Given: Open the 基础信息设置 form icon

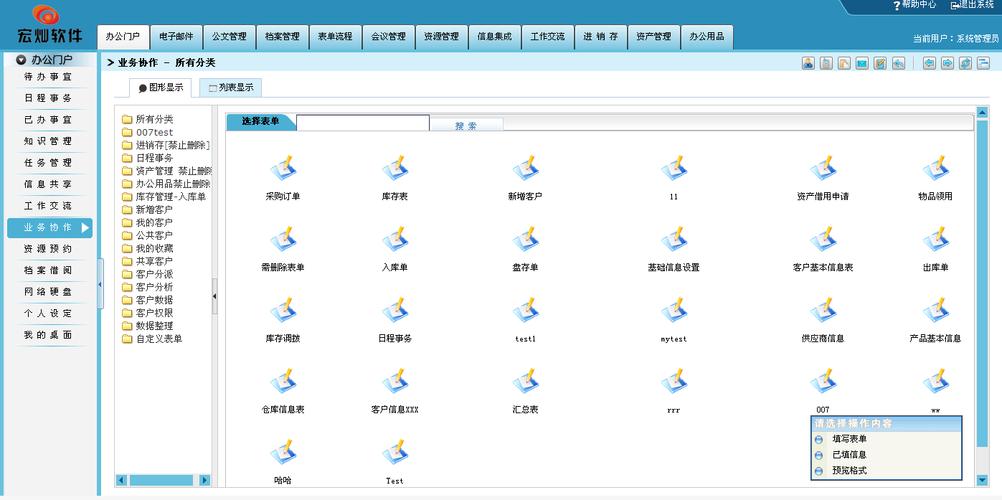Looking at the screenshot, I should [x=674, y=240].
